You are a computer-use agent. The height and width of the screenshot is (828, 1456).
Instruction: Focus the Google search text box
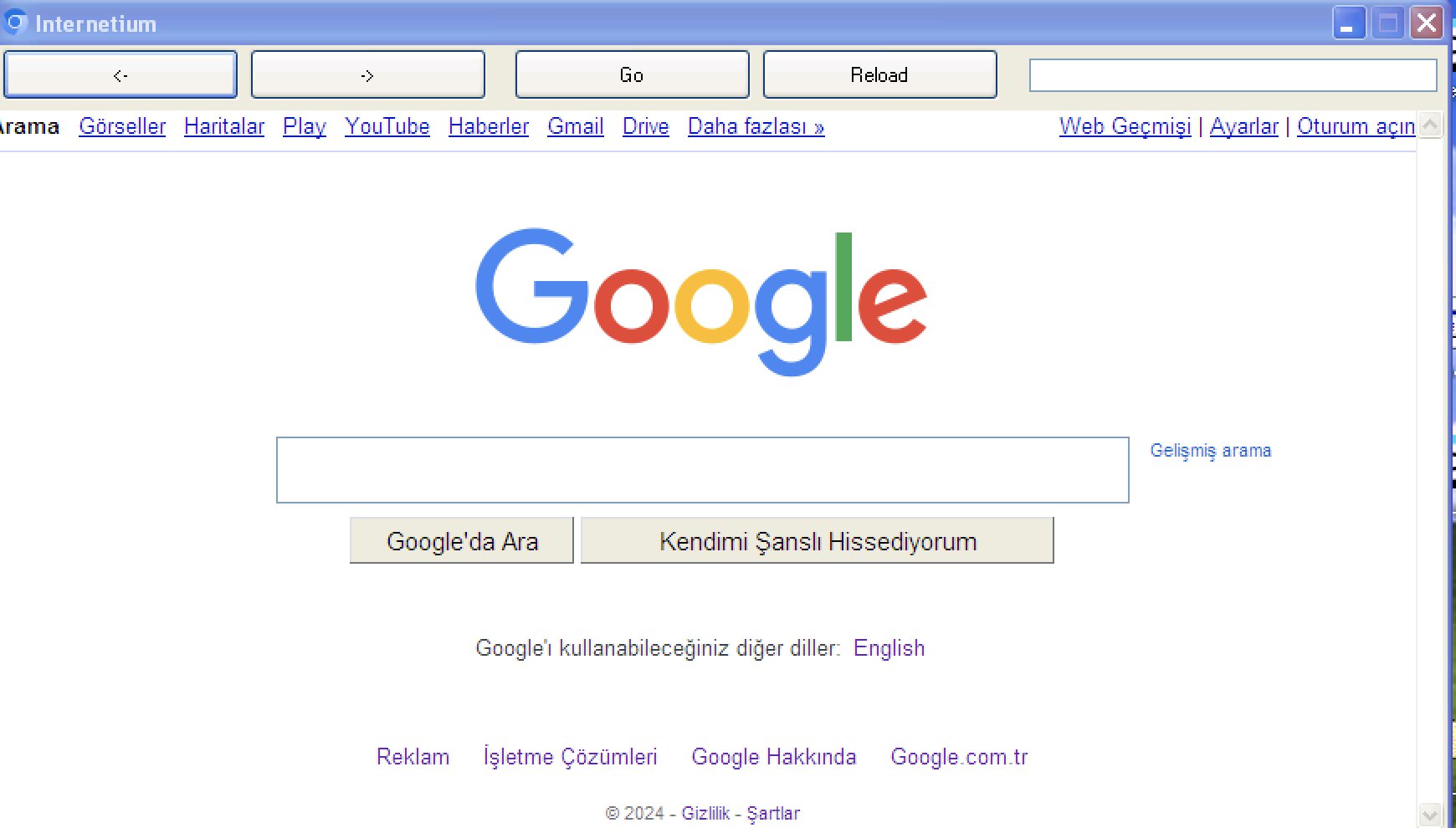point(703,470)
